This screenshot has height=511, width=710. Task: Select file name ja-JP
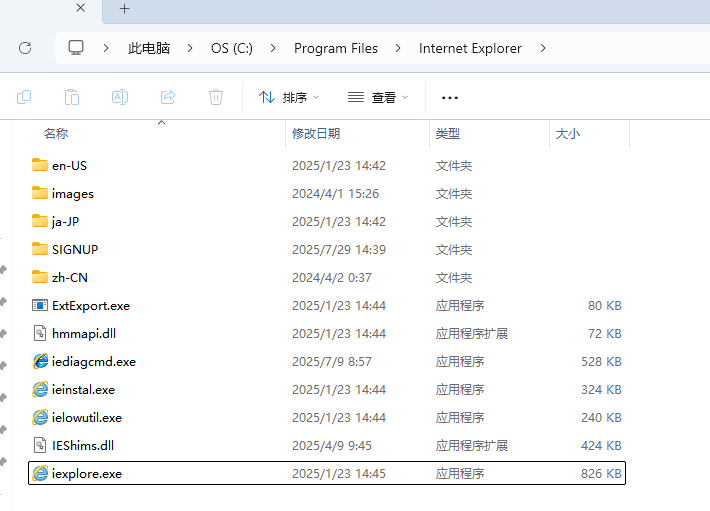(65, 222)
